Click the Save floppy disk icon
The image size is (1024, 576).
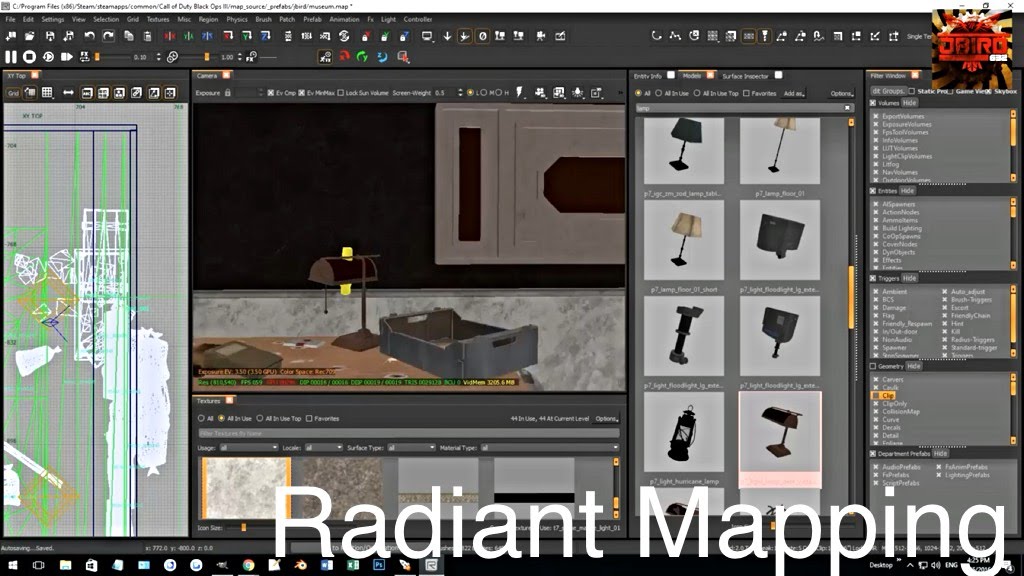(x=50, y=37)
